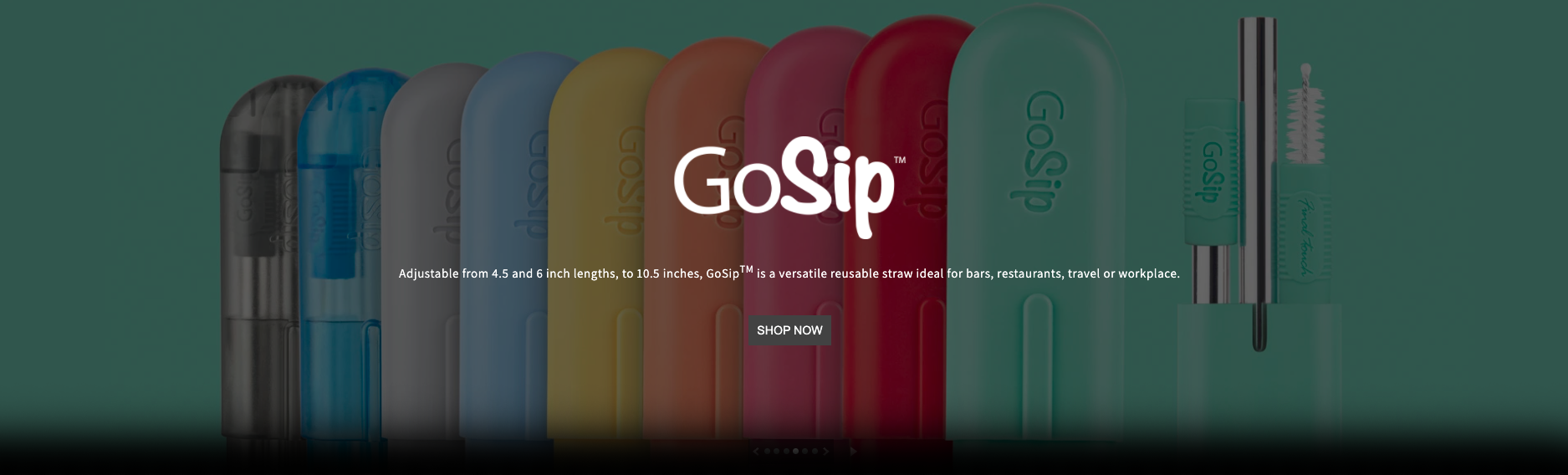The width and height of the screenshot is (1568, 475).
Task: Jump to the fifth carousel dot
Action: 804,452
